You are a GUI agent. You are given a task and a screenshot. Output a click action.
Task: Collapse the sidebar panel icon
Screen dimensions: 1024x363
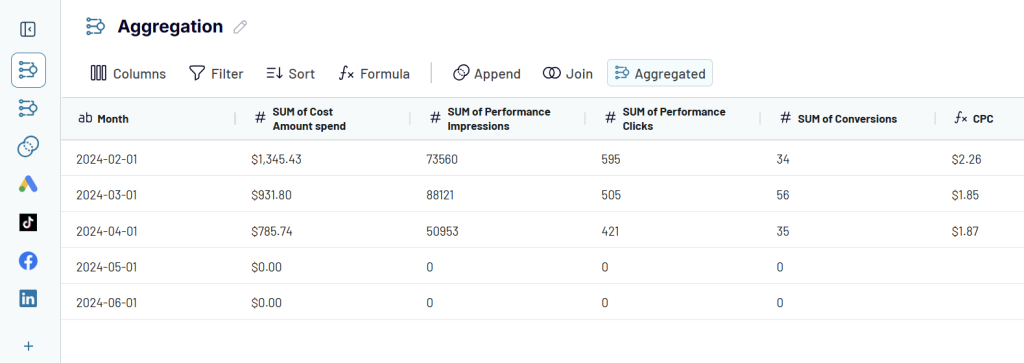(x=28, y=29)
